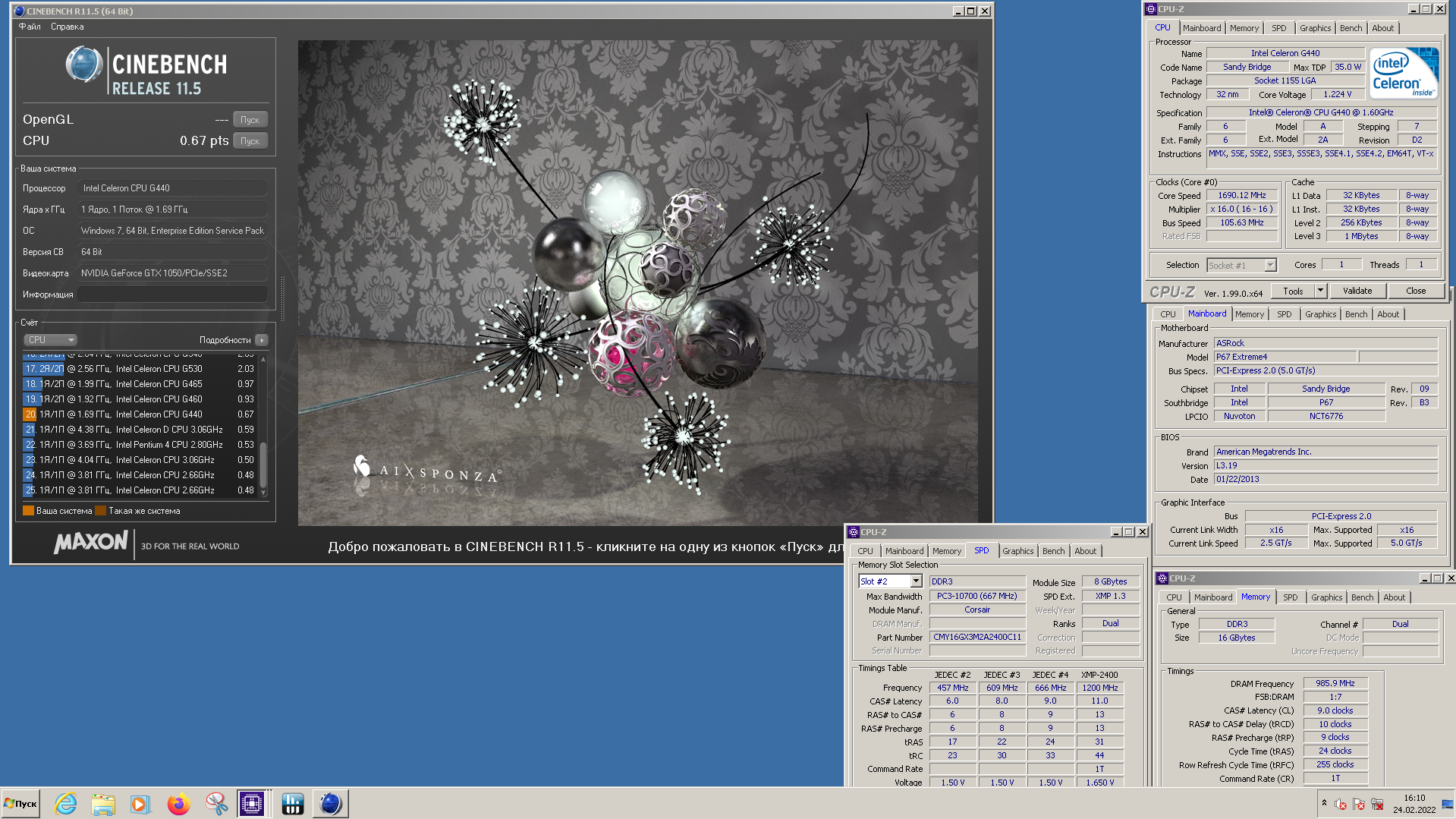Click the taskbar clock 16:10

[x=1414, y=798]
